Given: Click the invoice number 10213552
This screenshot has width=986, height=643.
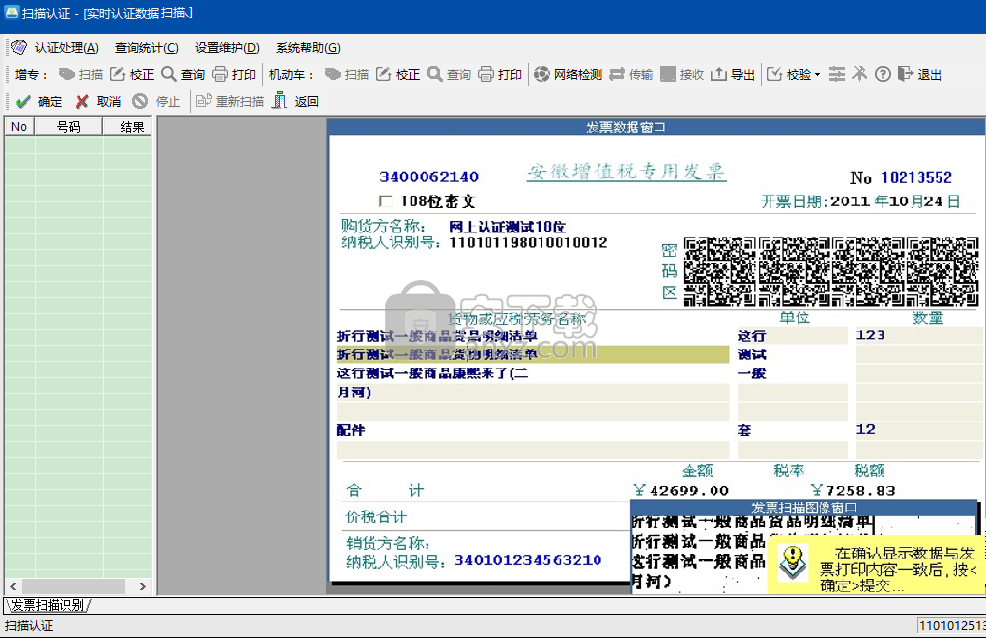Looking at the screenshot, I should 916,178.
